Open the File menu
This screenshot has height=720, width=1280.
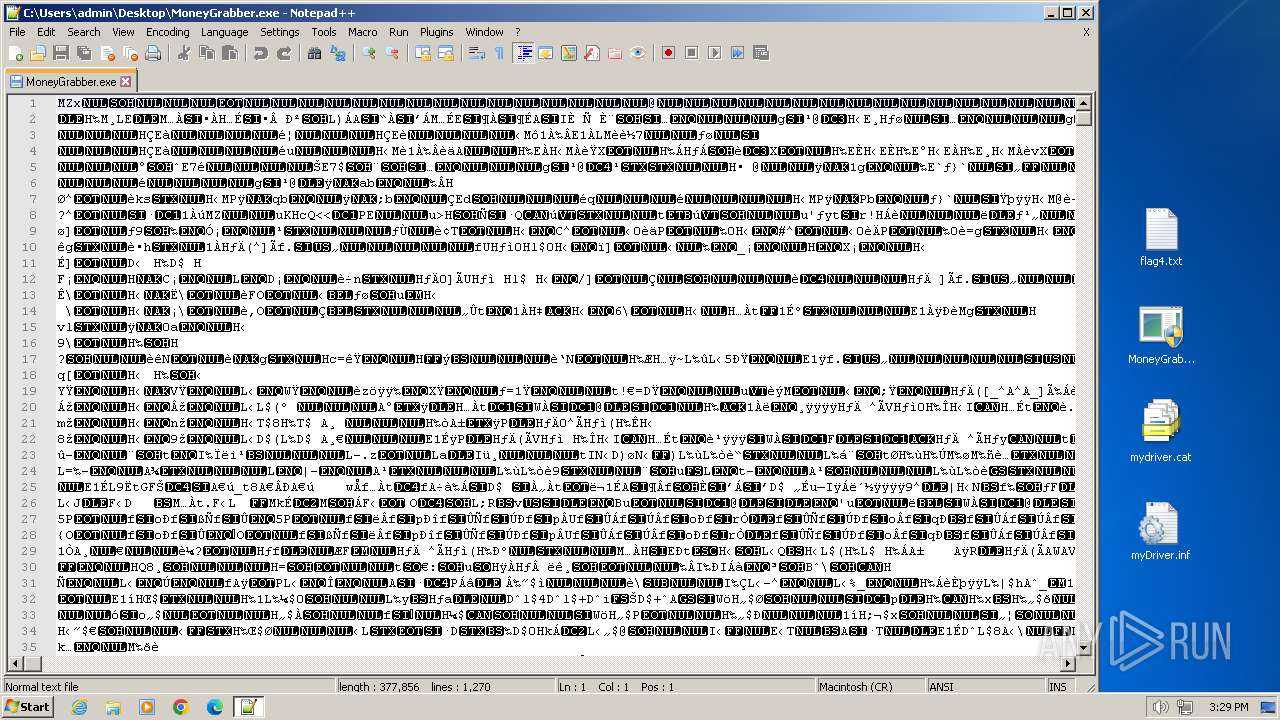click(17, 32)
